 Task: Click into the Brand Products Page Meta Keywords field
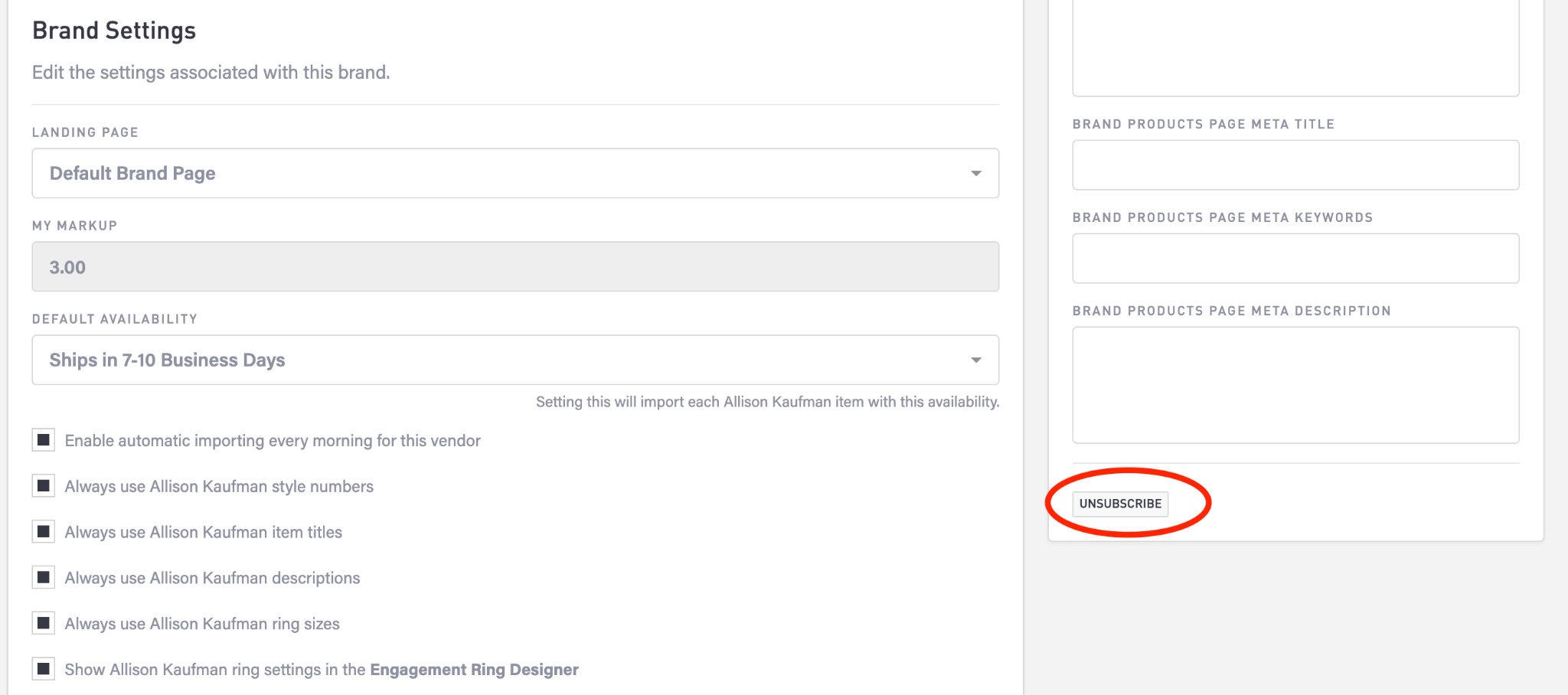pos(1295,259)
